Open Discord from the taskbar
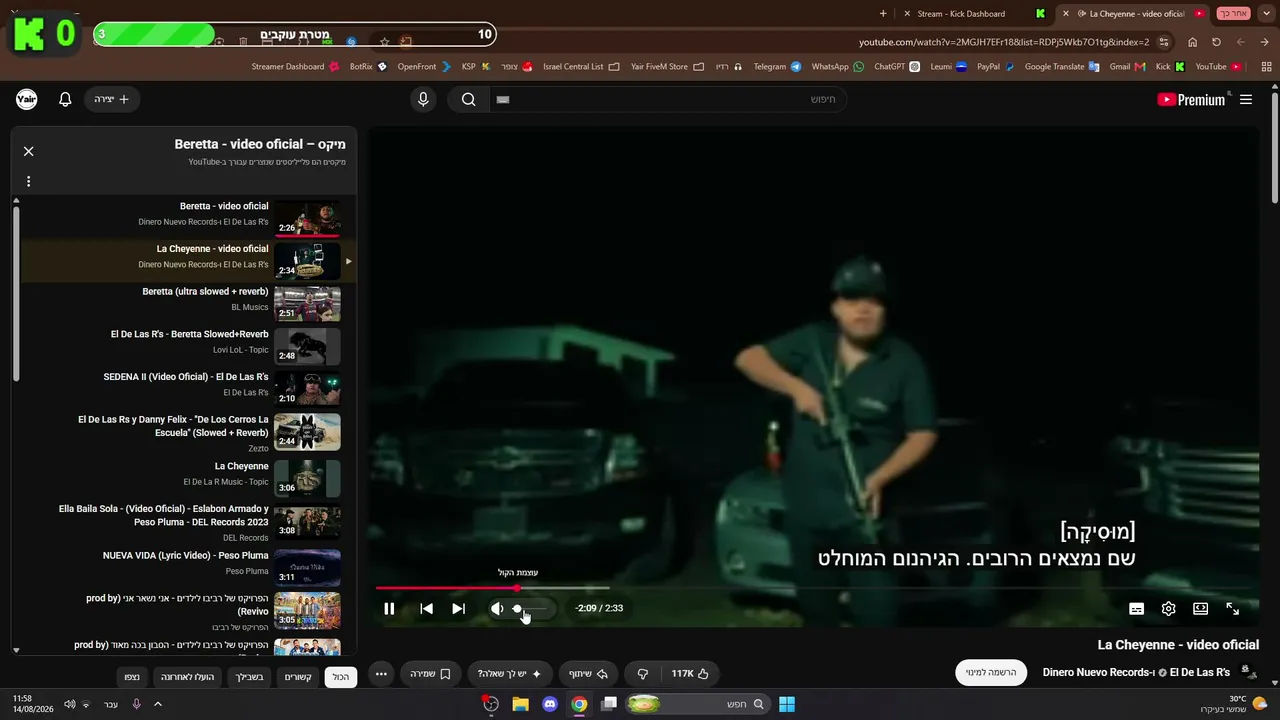1280x720 pixels. pyautogui.click(x=549, y=704)
